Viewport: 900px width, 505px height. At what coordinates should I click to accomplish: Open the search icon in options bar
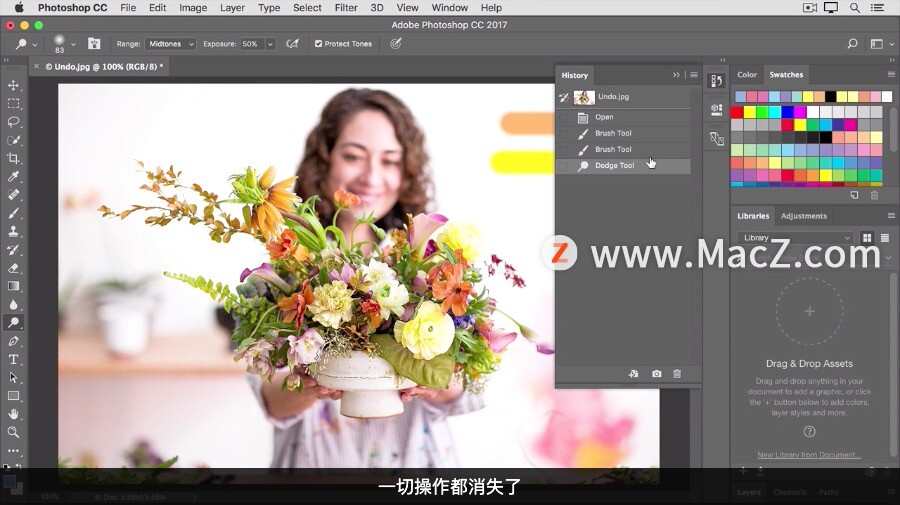coord(852,44)
